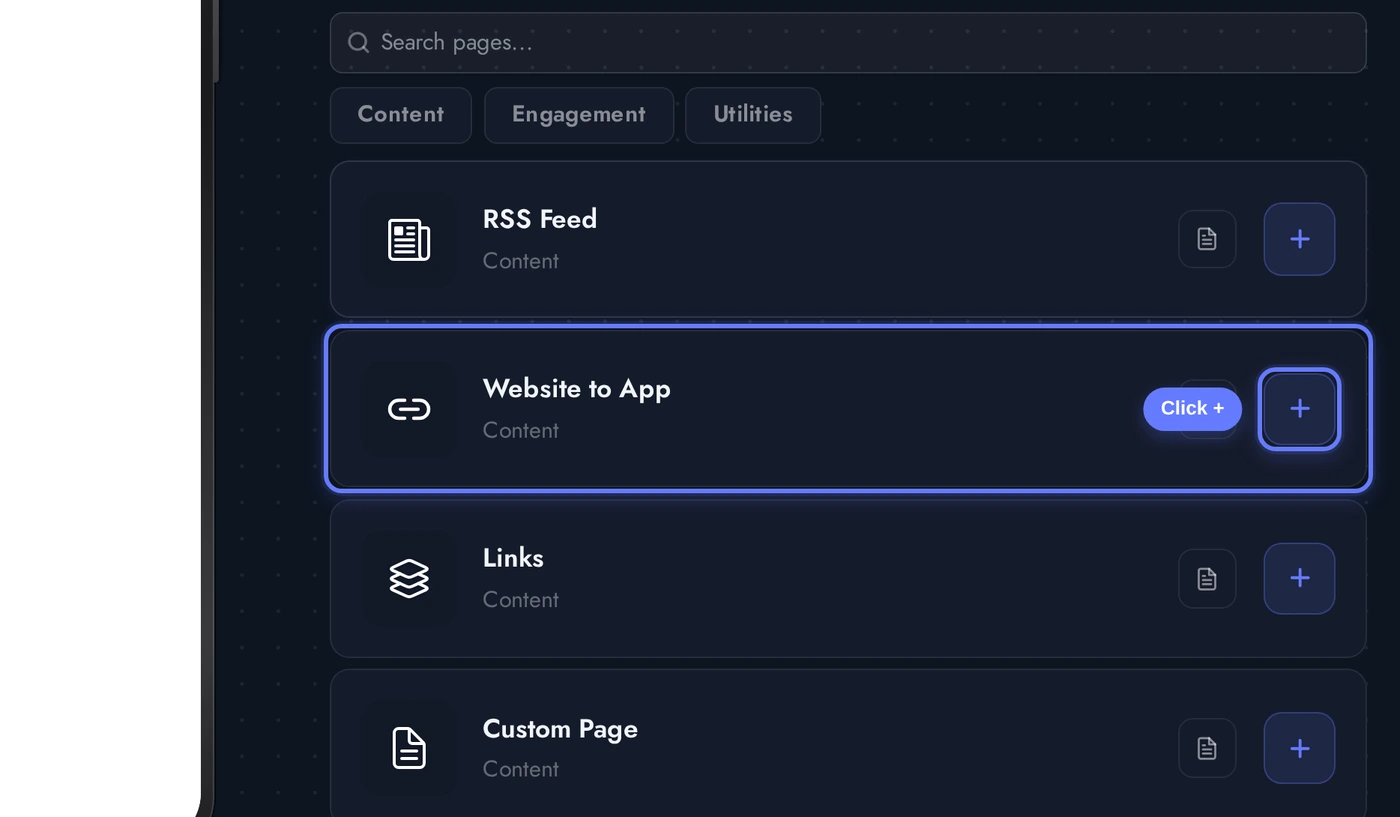Click the preview document icon for Links
The image size is (1400, 817).
pos(1206,578)
